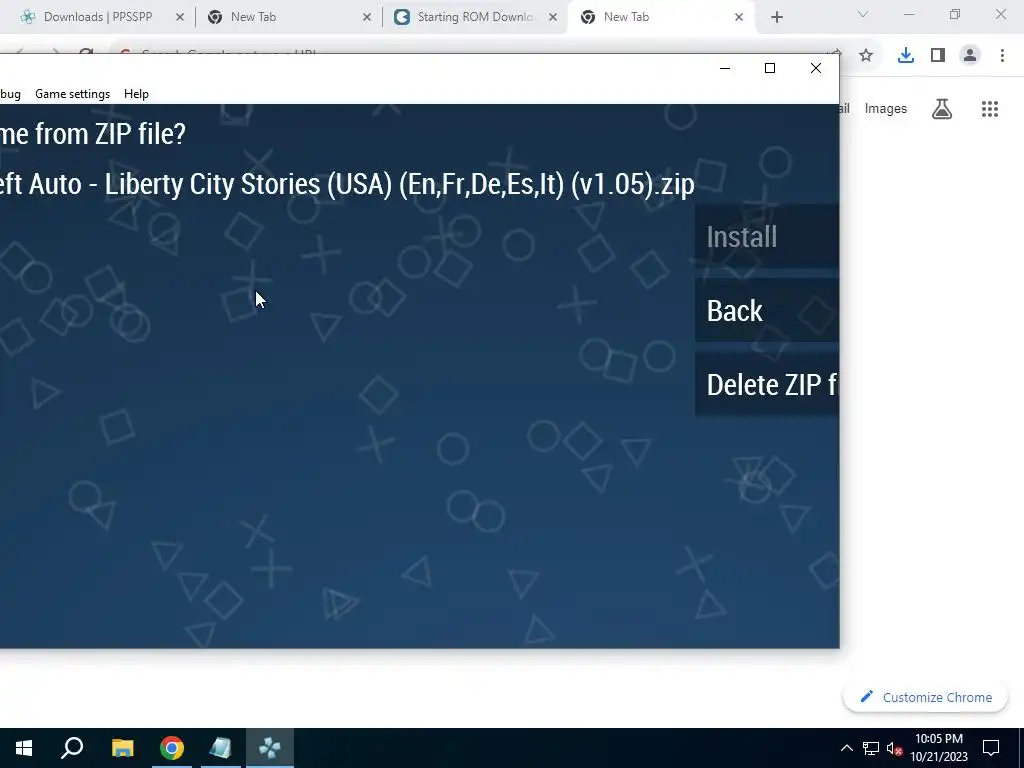The width and height of the screenshot is (1024, 768).
Task: Open the Chrome tab search chevron
Action: click(863, 14)
